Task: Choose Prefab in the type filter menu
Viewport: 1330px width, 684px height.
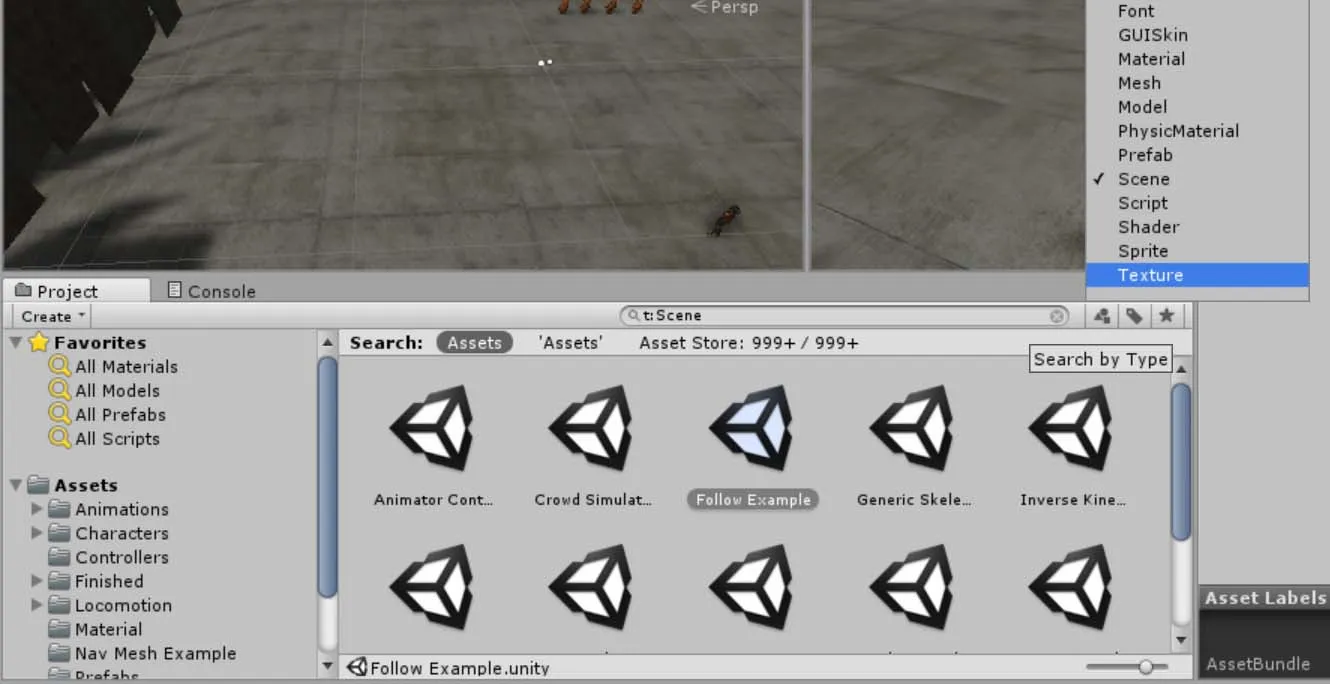Action: [1197, 155]
